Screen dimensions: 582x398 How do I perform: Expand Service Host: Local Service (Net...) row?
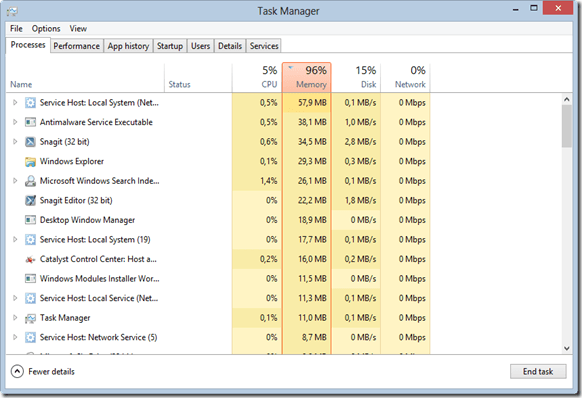tap(15, 298)
